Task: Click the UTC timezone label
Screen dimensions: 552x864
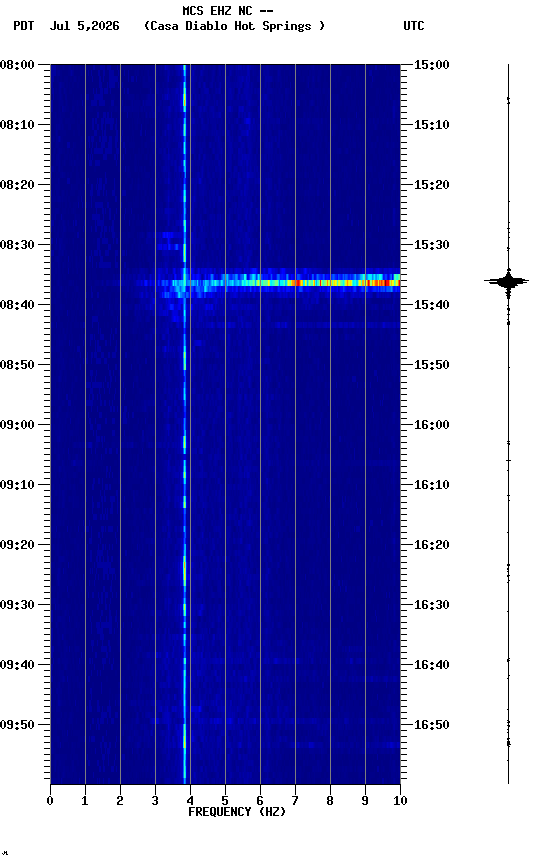Action: click(x=414, y=26)
